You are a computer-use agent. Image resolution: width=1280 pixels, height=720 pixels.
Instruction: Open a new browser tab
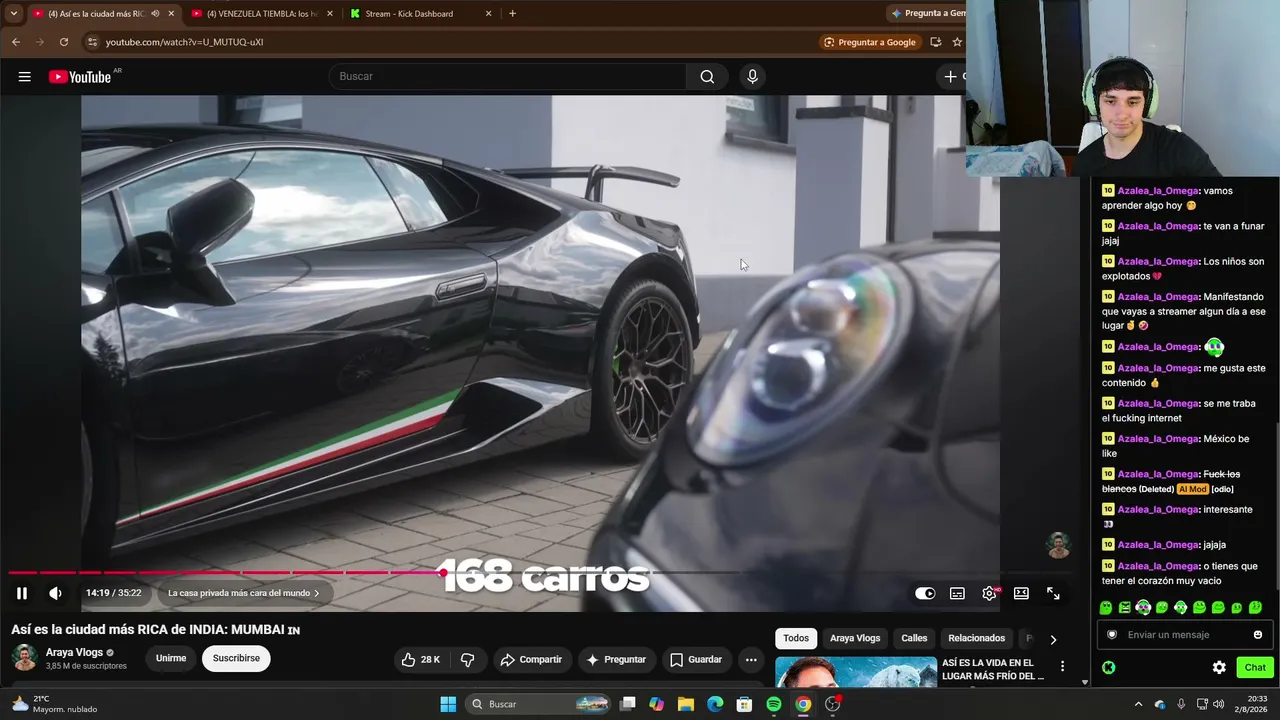coord(512,13)
